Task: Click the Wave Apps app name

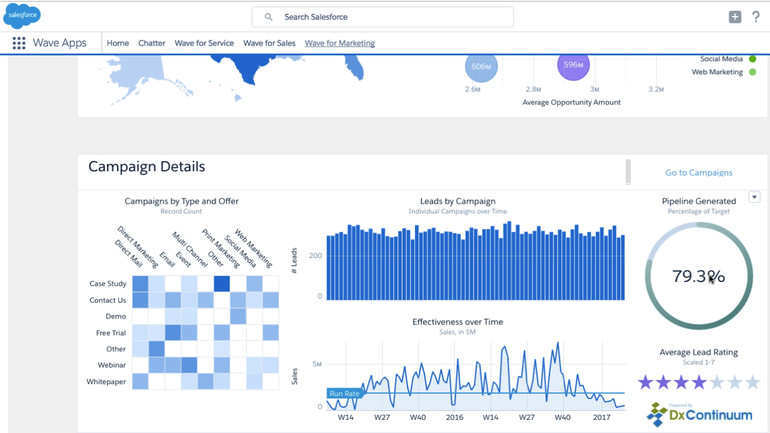Action: 59,43
